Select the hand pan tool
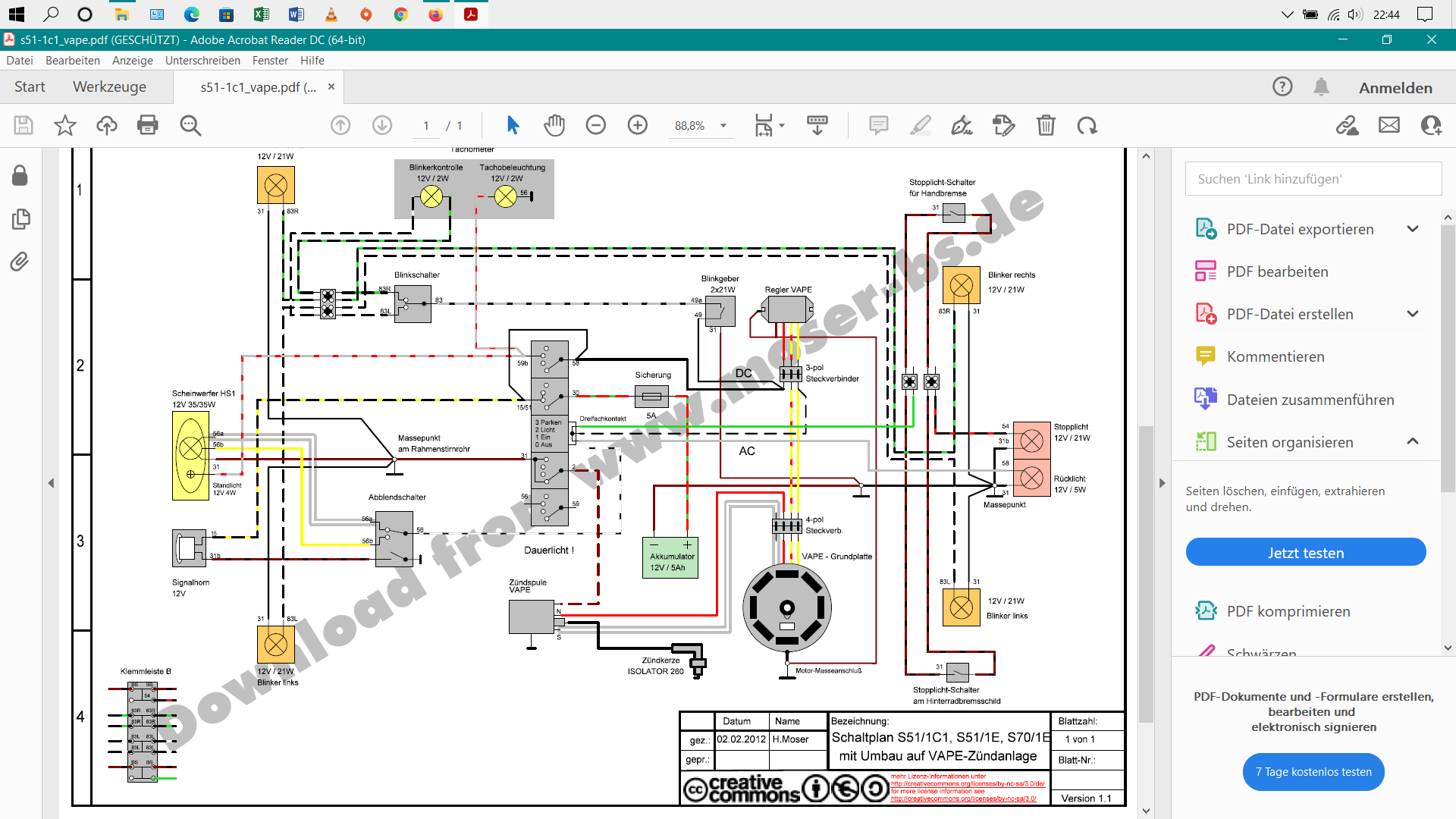This screenshot has height=819, width=1456. [x=554, y=125]
